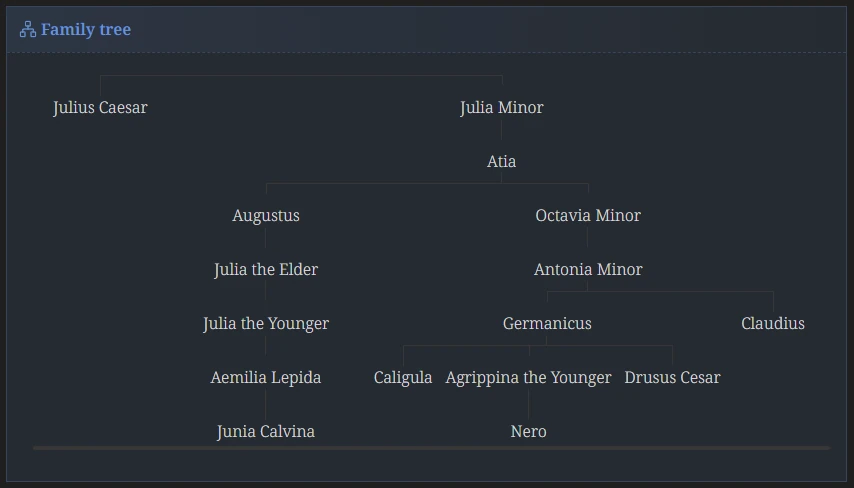Click the horizontal scrollbar below the tree
The width and height of the screenshot is (854, 488).
[x=431, y=448]
